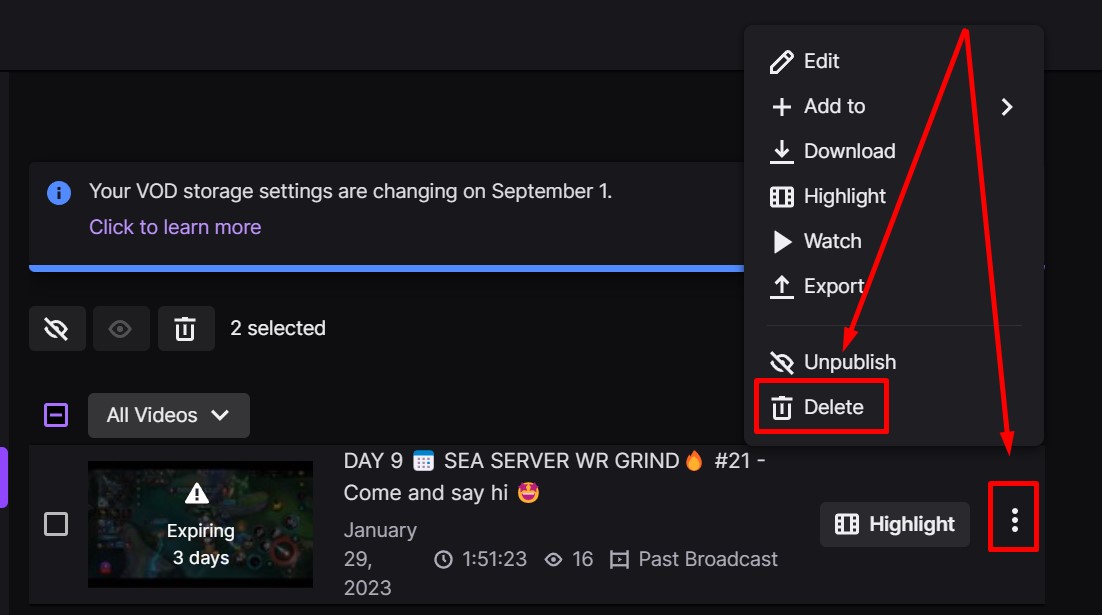Viewport: 1102px width, 615px height.
Task: Open the Click to learn more link
Action: tap(175, 227)
